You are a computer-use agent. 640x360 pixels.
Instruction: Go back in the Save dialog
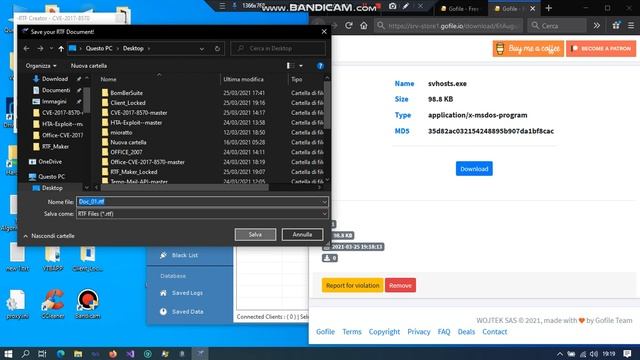[x=27, y=49]
